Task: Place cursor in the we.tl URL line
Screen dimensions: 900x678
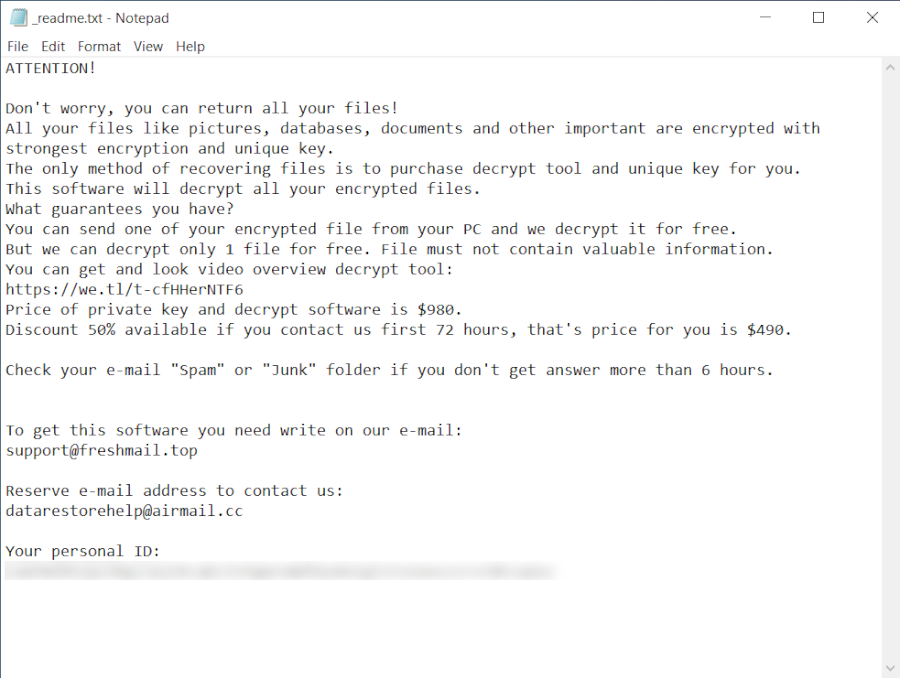Action: point(125,289)
